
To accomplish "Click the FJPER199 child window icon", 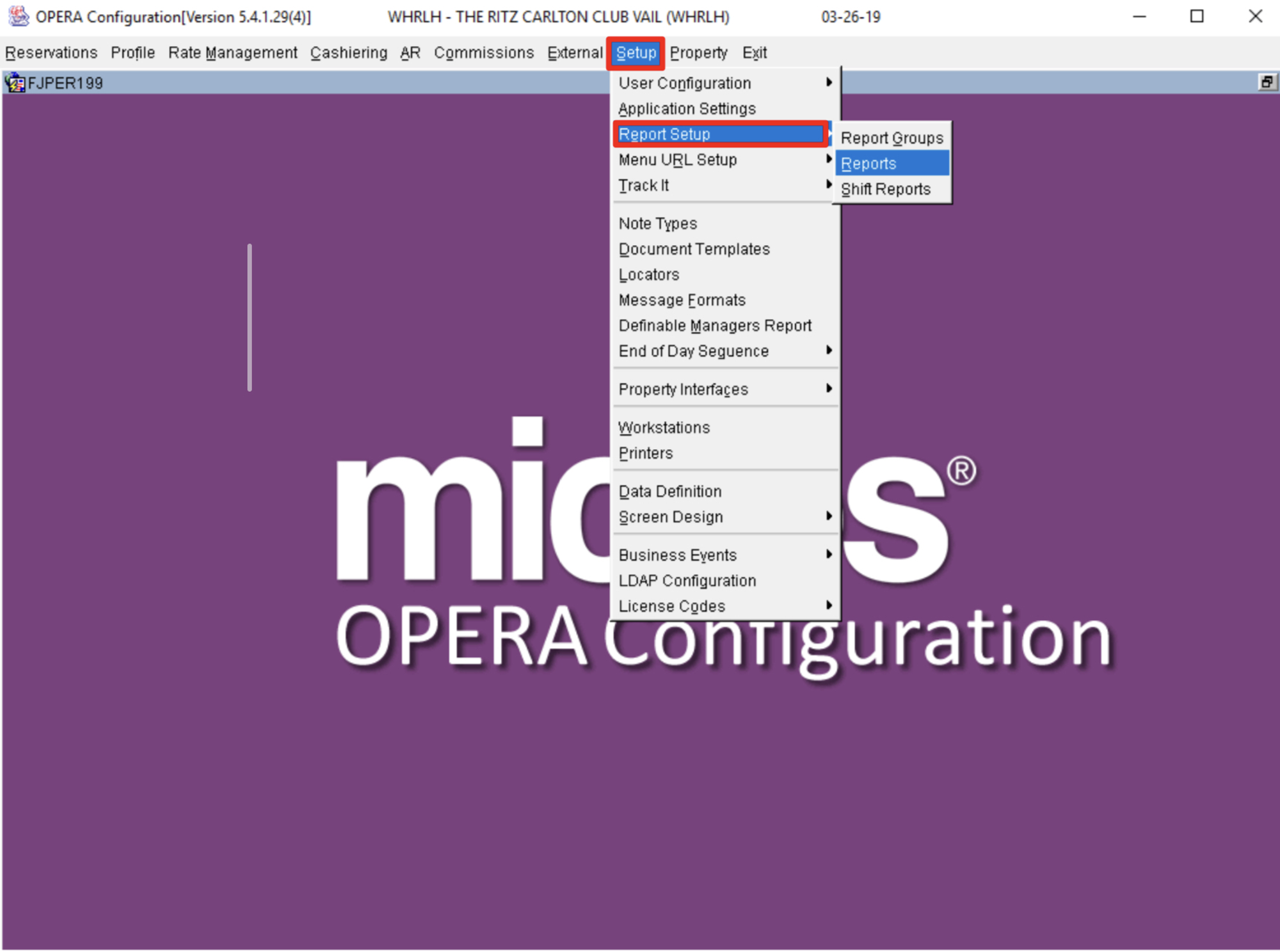I will pos(14,83).
